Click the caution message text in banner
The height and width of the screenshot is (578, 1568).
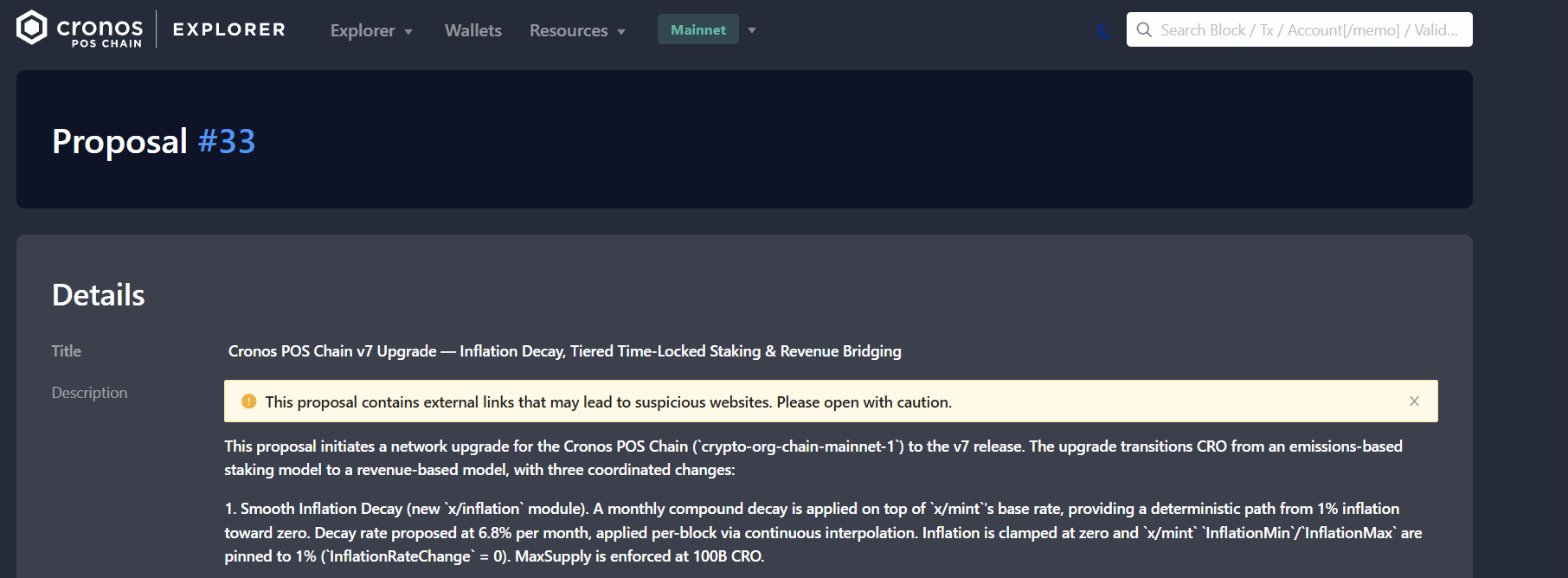tap(608, 401)
